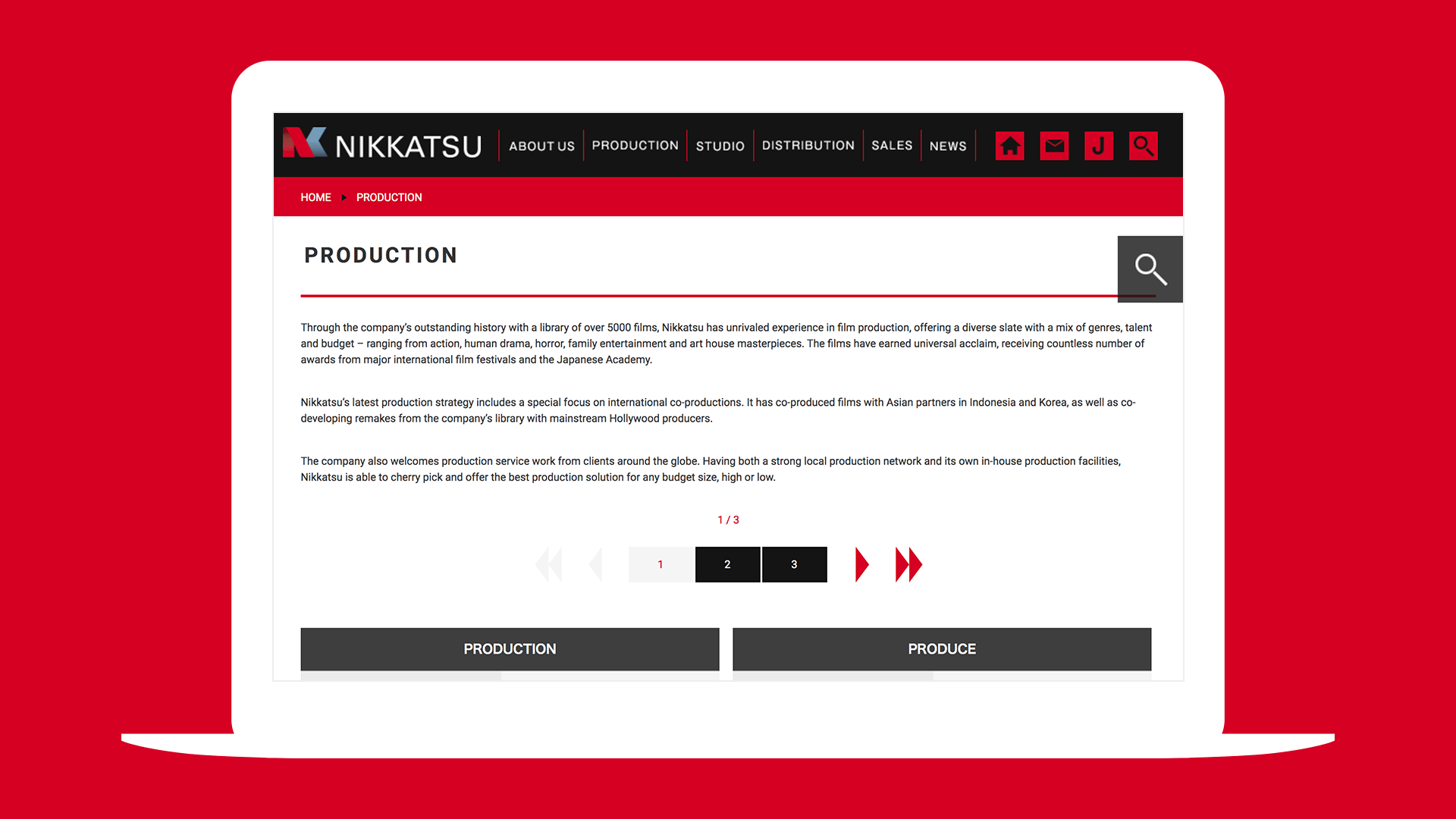Go to previous page arrow

point(595,565)
